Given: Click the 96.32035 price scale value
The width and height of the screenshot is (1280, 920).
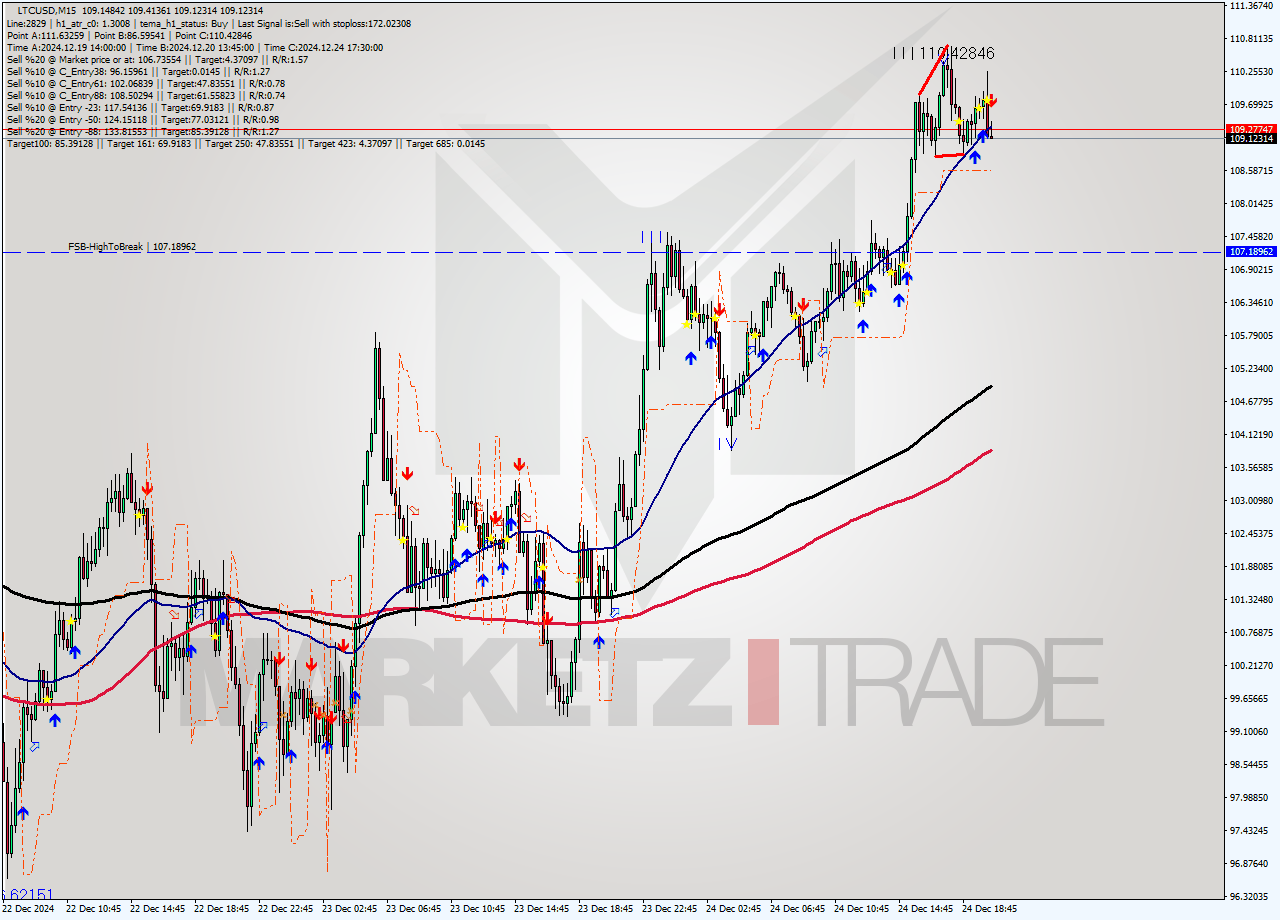Looking at the screenshot, I should pos(1251,897).
